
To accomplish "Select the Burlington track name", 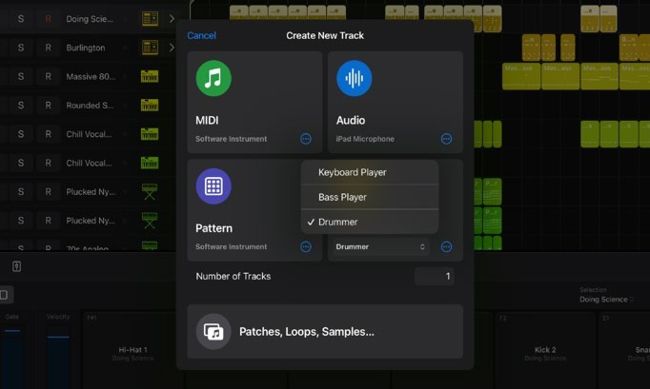I will pos(85,48).
